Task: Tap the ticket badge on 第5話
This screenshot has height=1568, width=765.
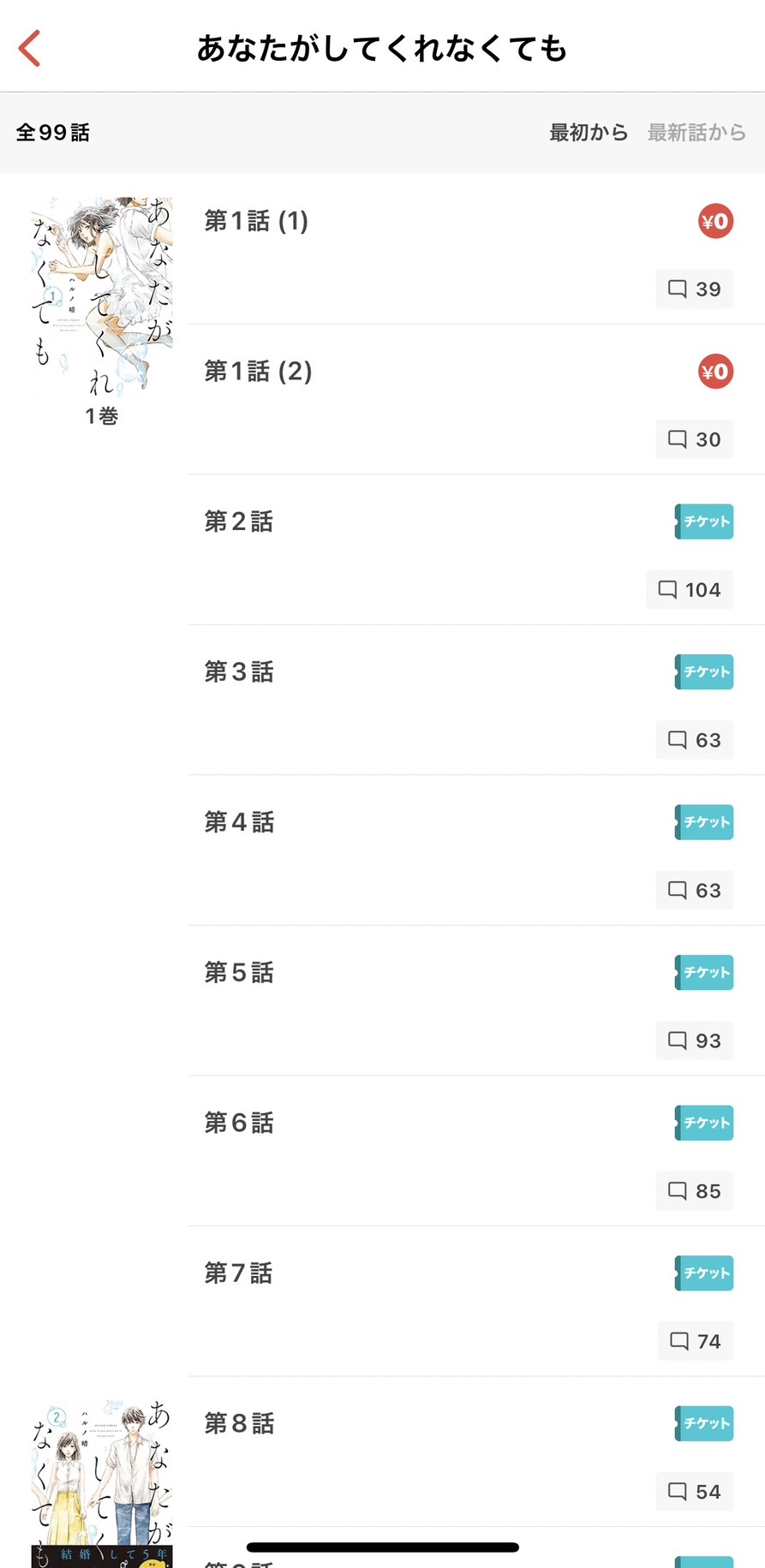Action: pyautogui.click(x=704, y=973)
